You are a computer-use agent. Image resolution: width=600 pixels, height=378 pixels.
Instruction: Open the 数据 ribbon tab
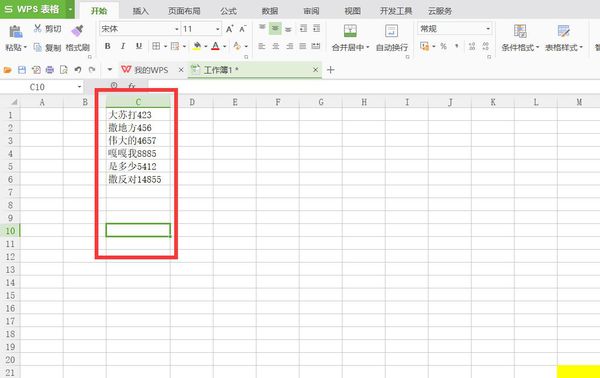pos(270,11)
